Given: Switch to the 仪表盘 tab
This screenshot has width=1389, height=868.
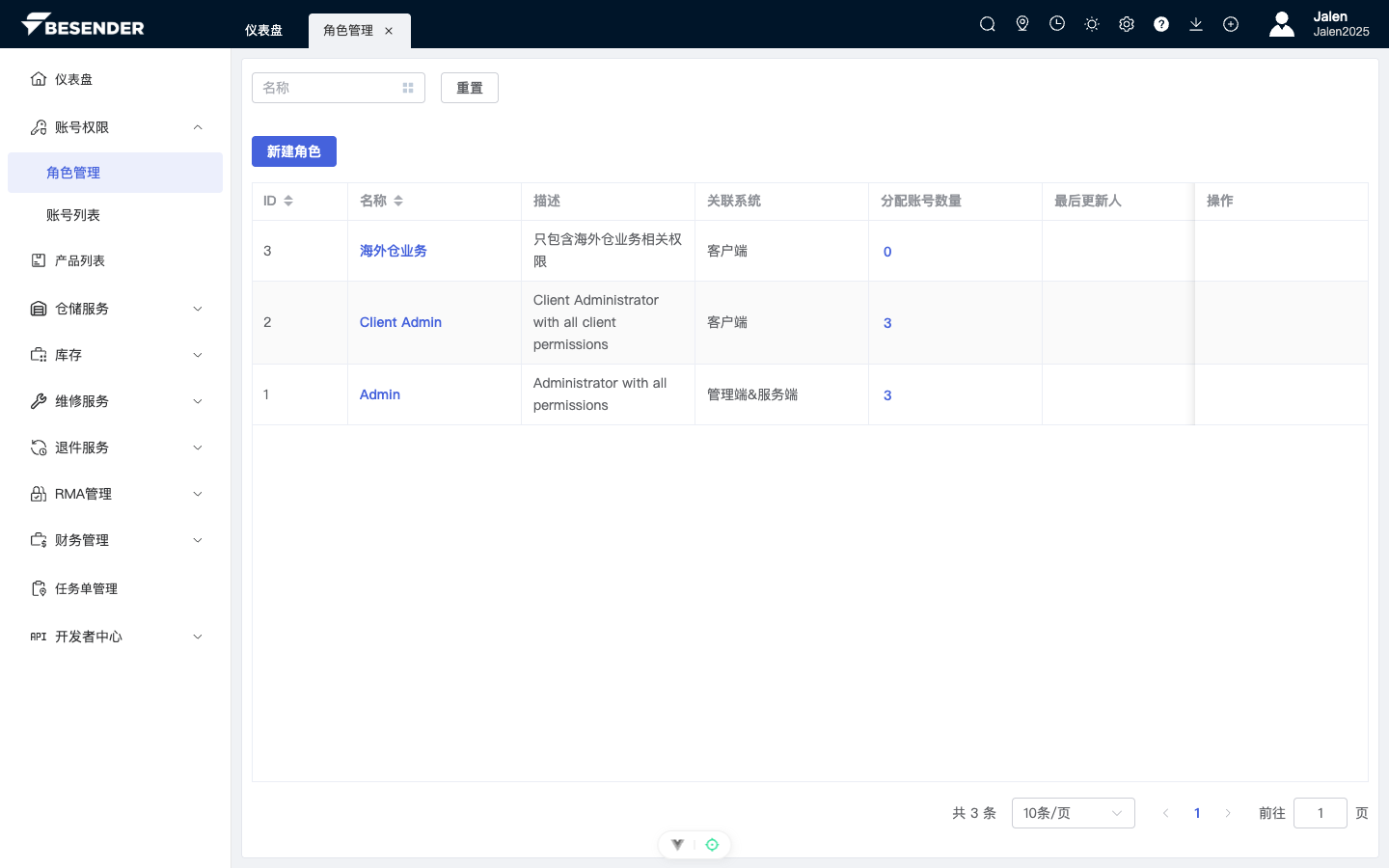Looking at the screenshot, I should pyautogui.click(x=263, y=31).
